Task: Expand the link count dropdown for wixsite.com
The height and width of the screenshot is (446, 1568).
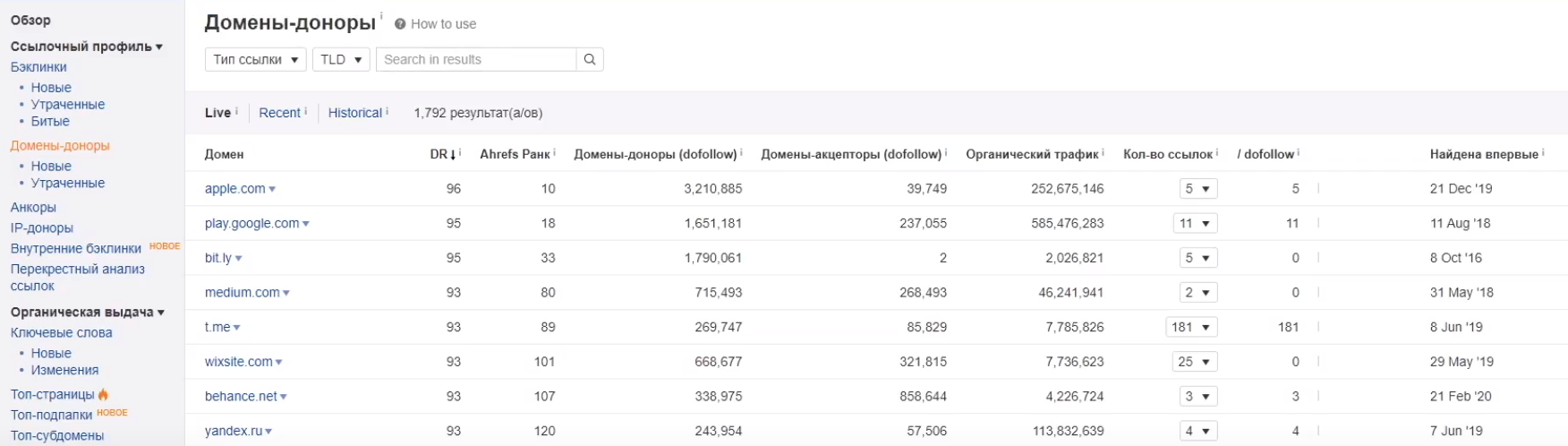Action: coord(1194,362)
